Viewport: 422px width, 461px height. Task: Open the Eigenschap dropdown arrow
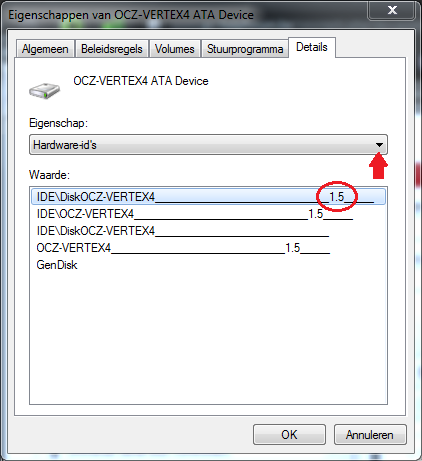click(379, 145)
